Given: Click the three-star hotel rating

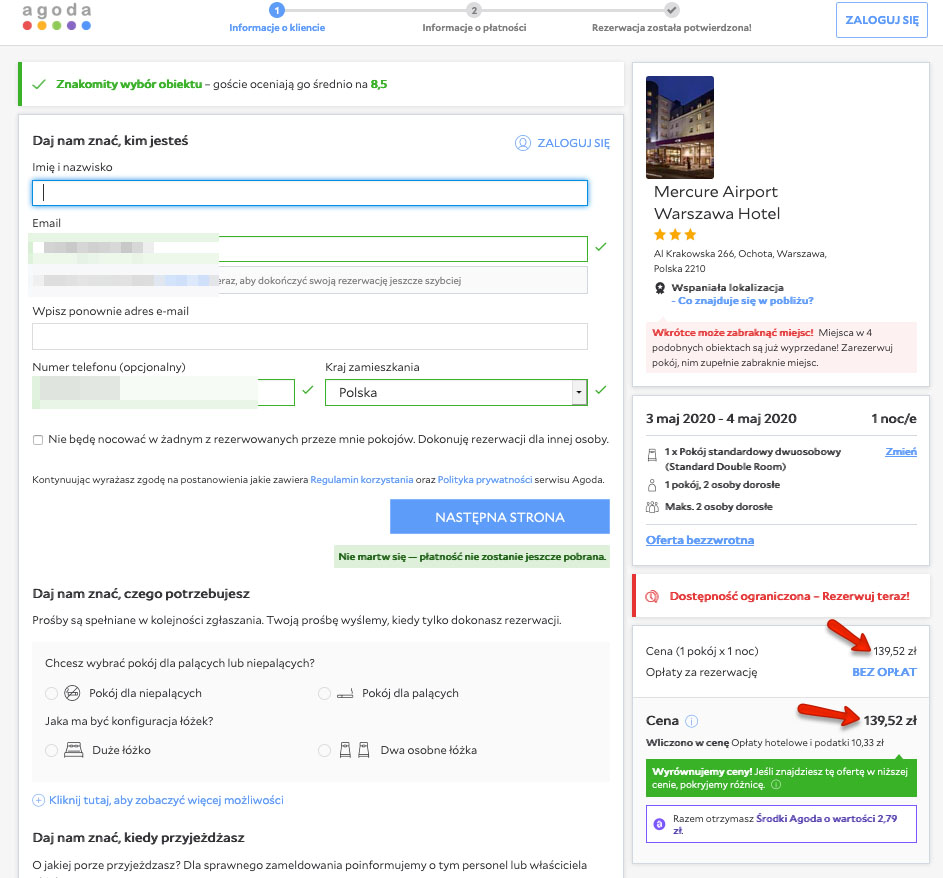Looking at the screenshot, I should click(675, 235).
